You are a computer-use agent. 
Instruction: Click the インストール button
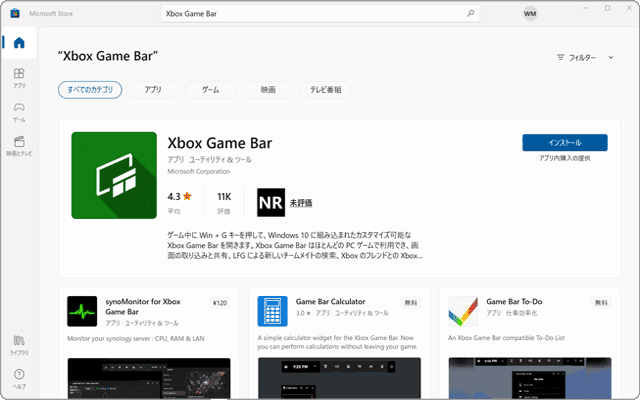(565, 142)
